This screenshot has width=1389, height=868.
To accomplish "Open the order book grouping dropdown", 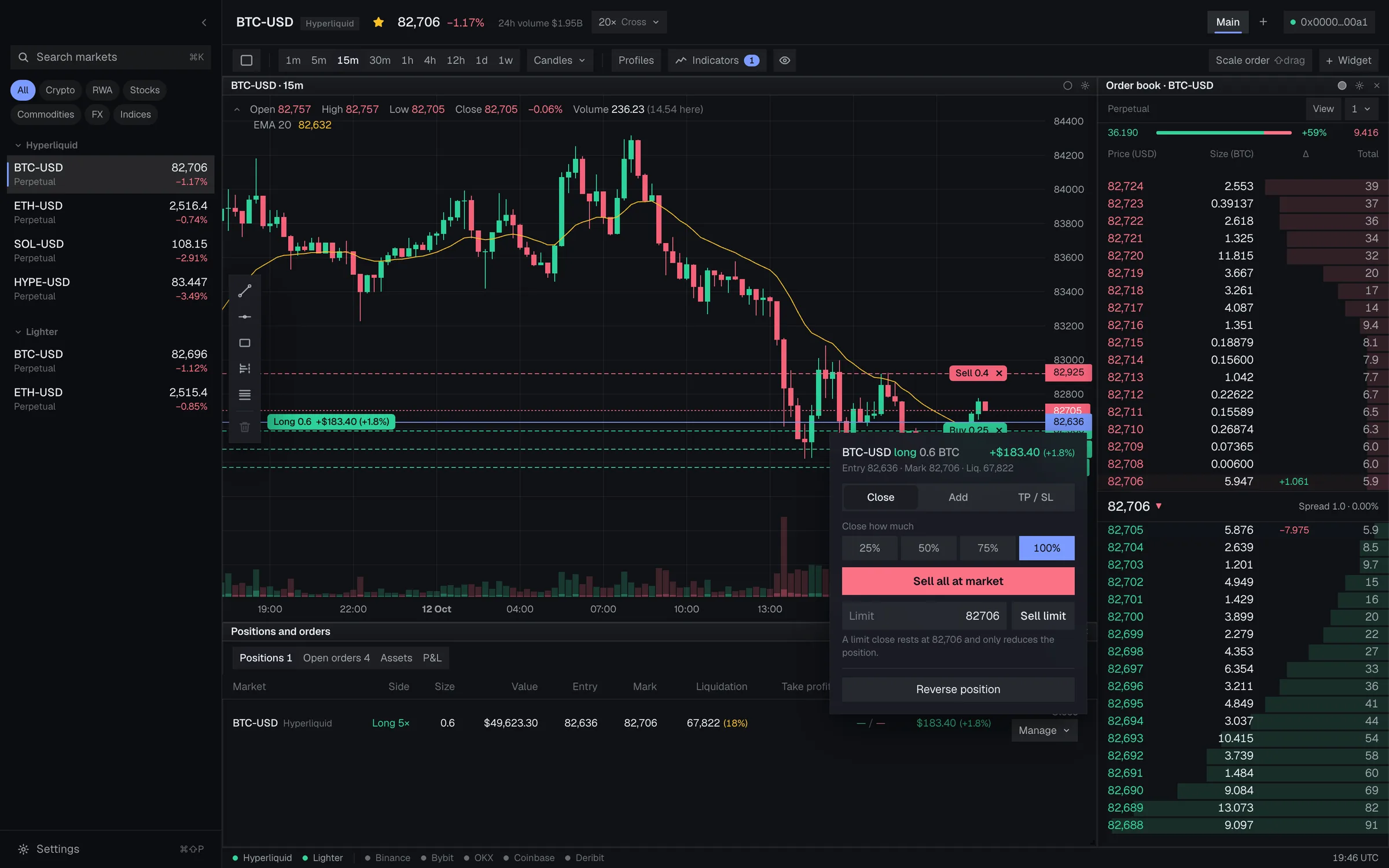I will coord(1361,109).
